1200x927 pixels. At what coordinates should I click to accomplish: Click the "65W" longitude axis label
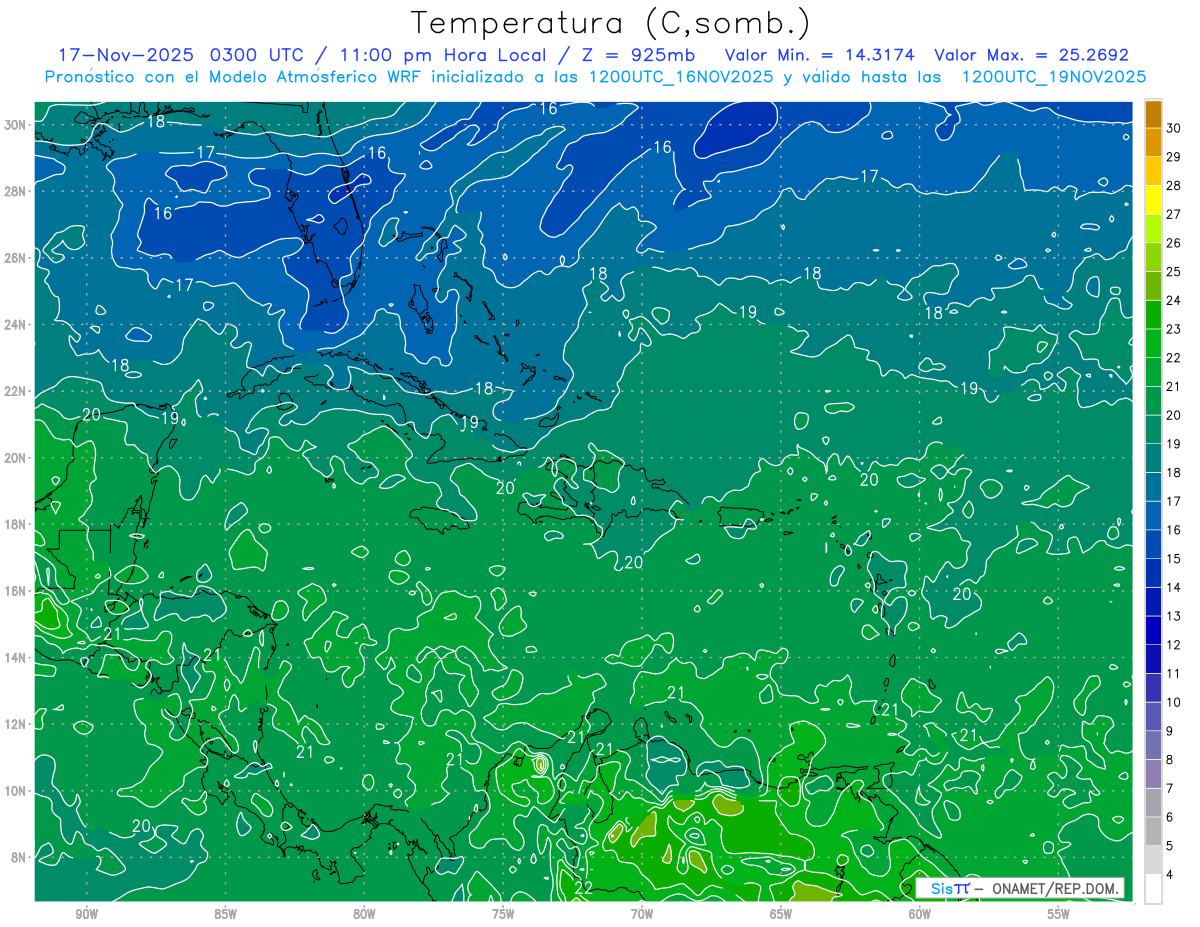[781, 914]
